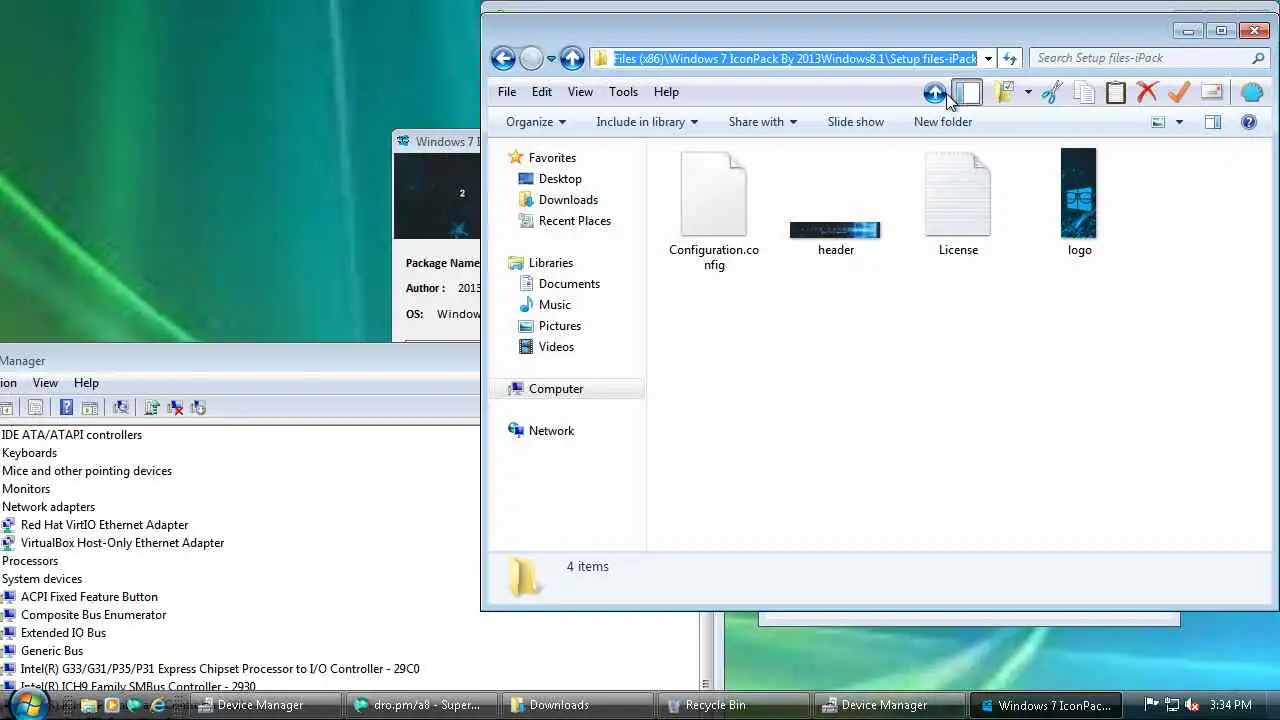
Task: Open recent pages dropdown near forward button
Action: tap(551, 59)
